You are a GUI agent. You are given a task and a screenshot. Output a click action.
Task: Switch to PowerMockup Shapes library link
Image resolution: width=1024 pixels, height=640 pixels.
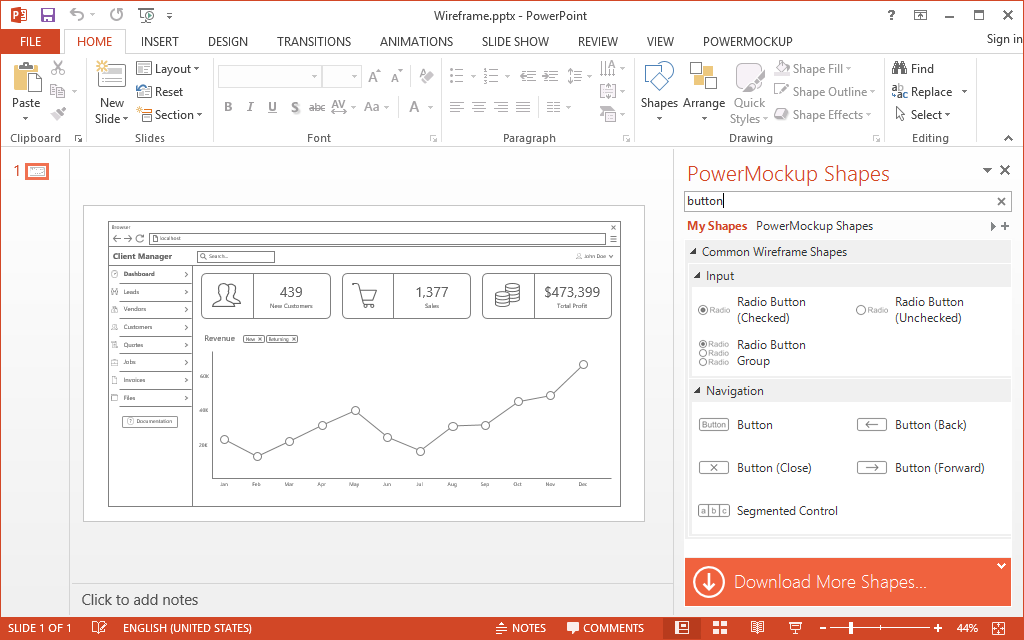coord(814,226)
